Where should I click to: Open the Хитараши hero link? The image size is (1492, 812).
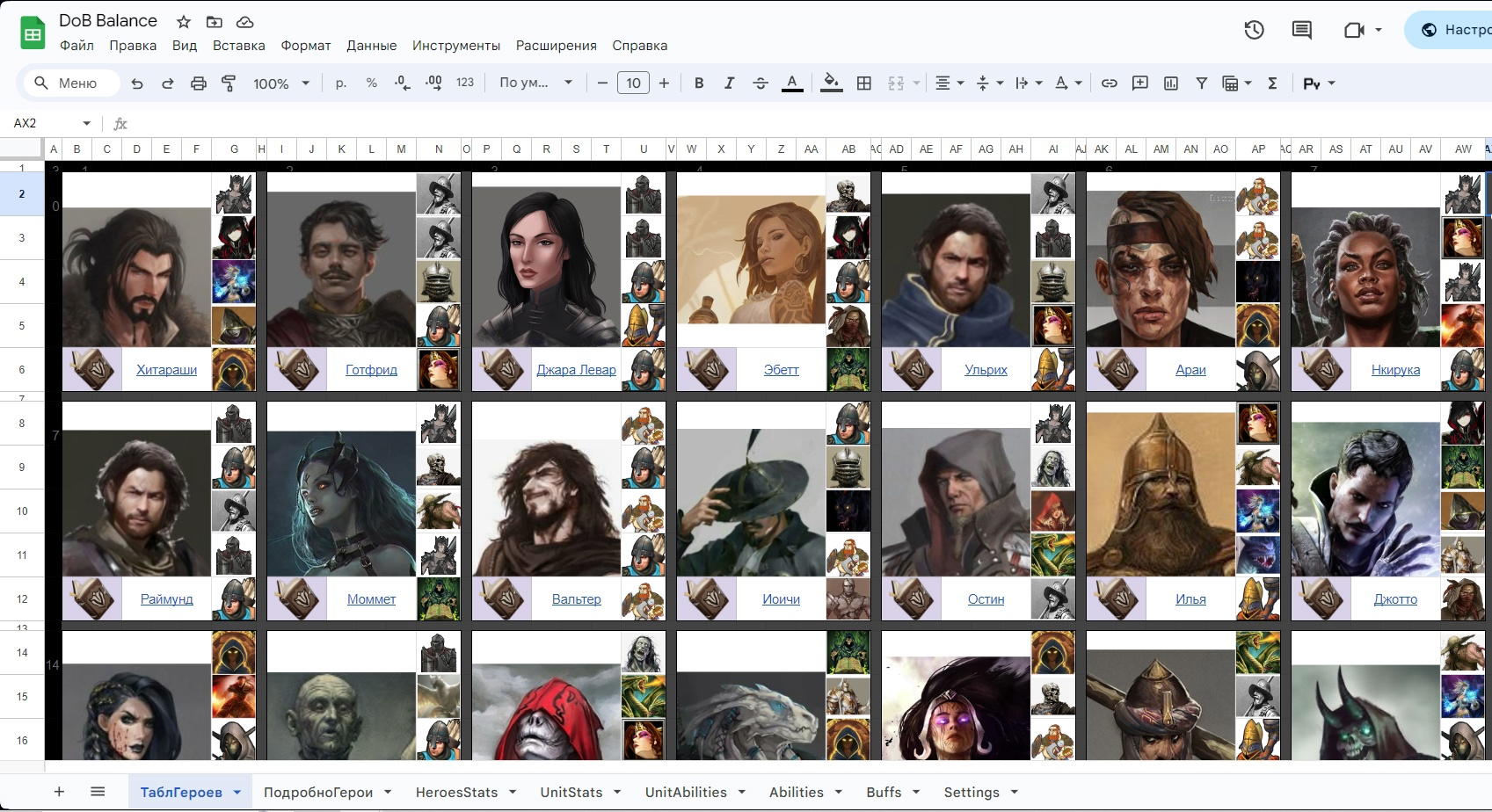pyautogui.click(x=166, y=370)
